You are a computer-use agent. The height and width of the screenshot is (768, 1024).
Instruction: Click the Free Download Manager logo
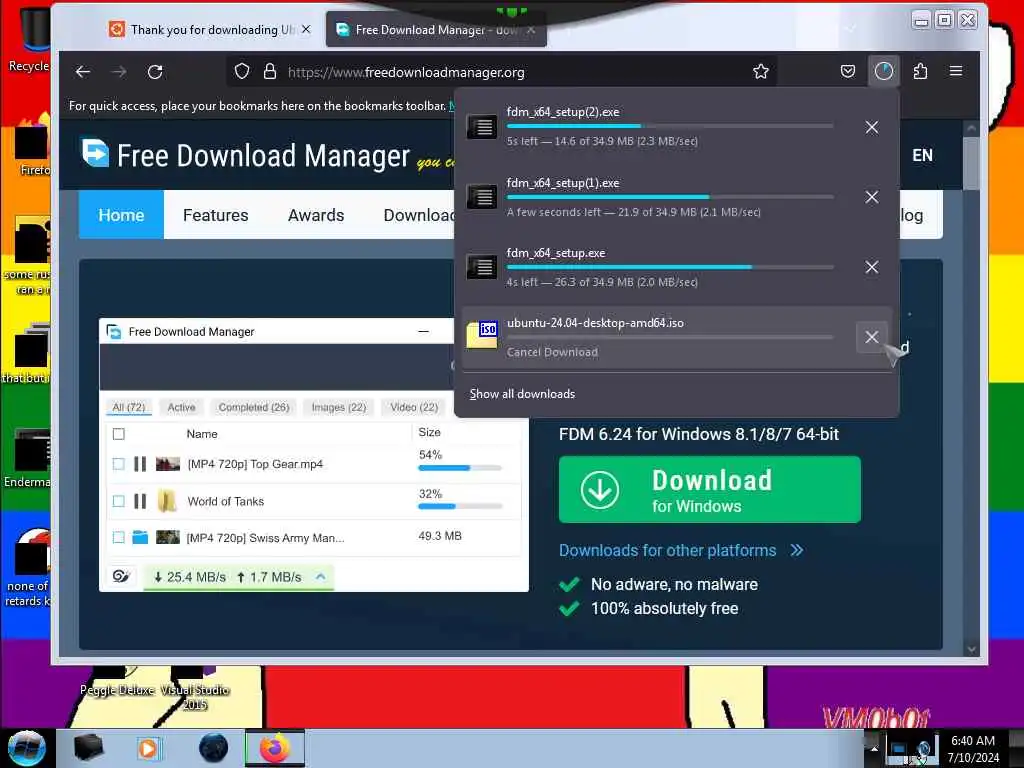click(x=245, y=155)
